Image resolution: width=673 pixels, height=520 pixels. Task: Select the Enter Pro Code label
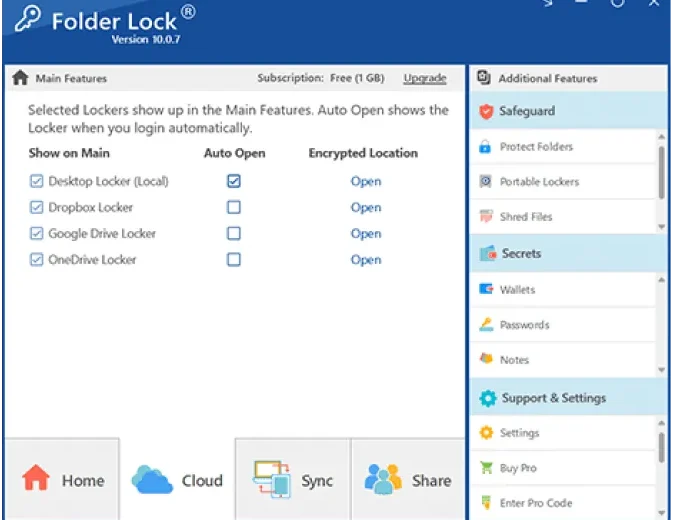point(536,503)
